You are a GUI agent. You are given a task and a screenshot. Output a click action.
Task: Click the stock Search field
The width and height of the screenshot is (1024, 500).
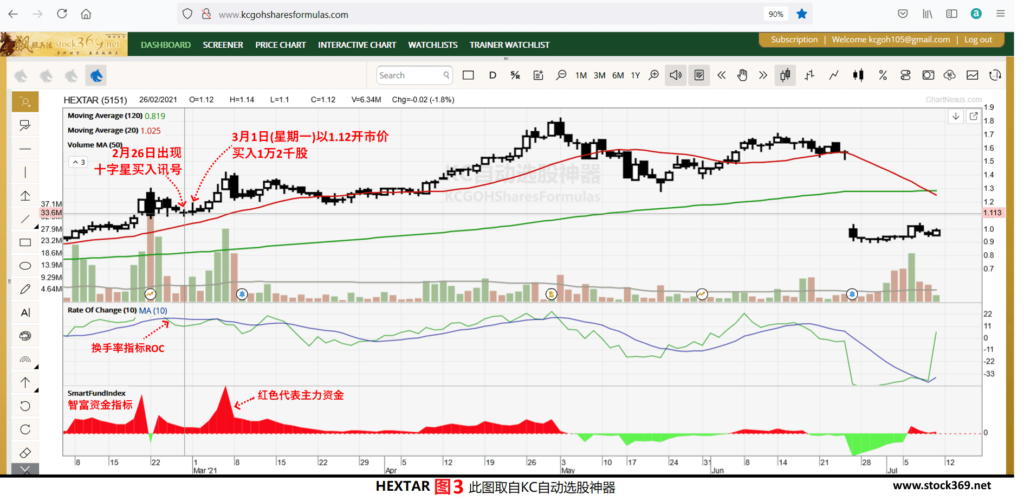[x=415, y=75]
